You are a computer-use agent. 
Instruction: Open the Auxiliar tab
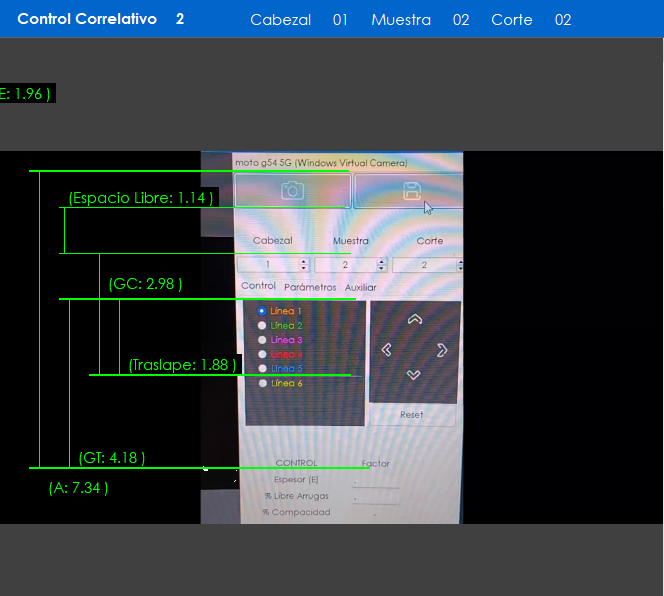[361, 287]
